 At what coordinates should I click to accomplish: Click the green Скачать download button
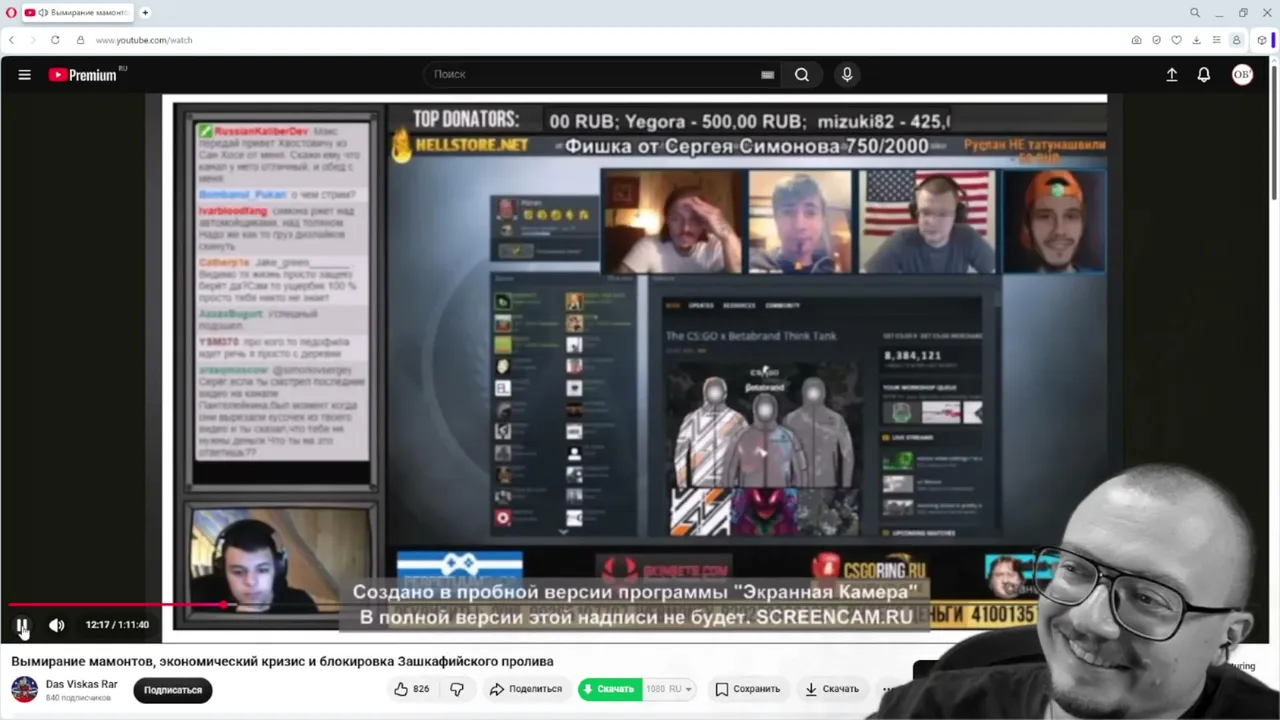(609, 689)
